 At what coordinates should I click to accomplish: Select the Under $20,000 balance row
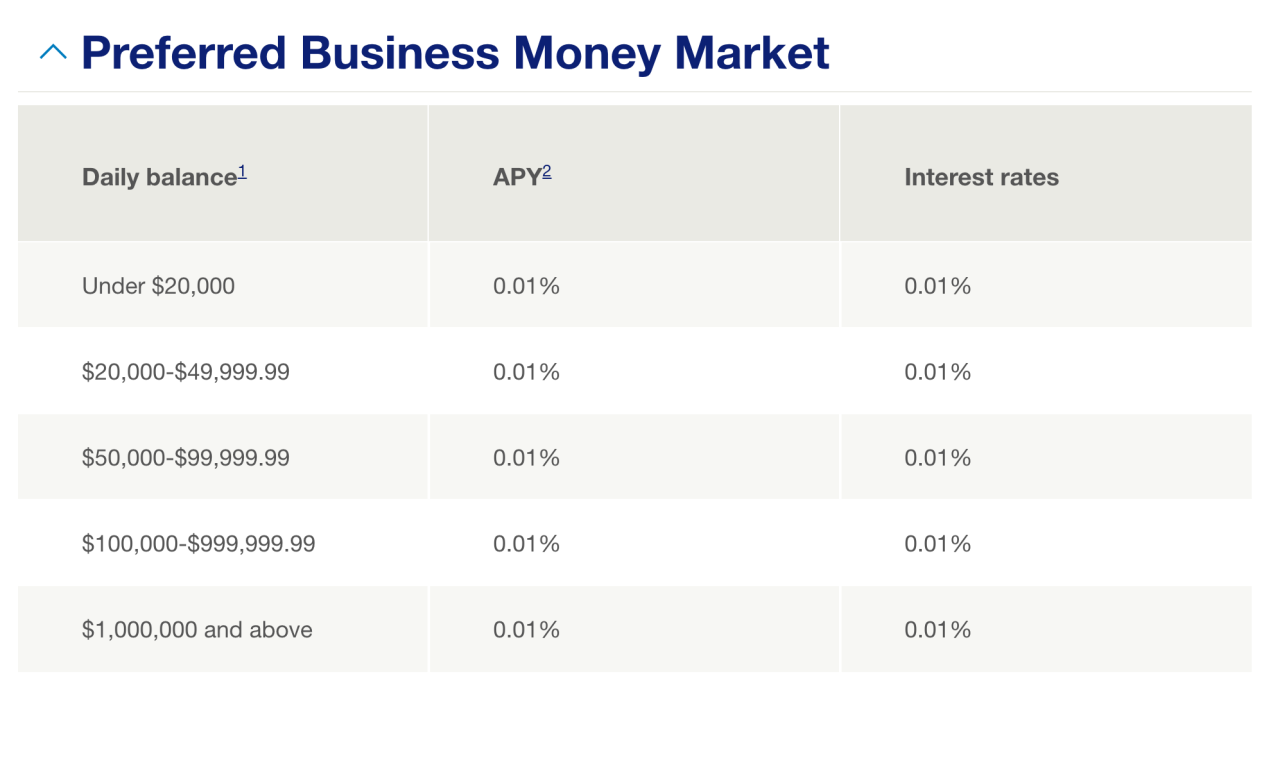tap(158, 286)
